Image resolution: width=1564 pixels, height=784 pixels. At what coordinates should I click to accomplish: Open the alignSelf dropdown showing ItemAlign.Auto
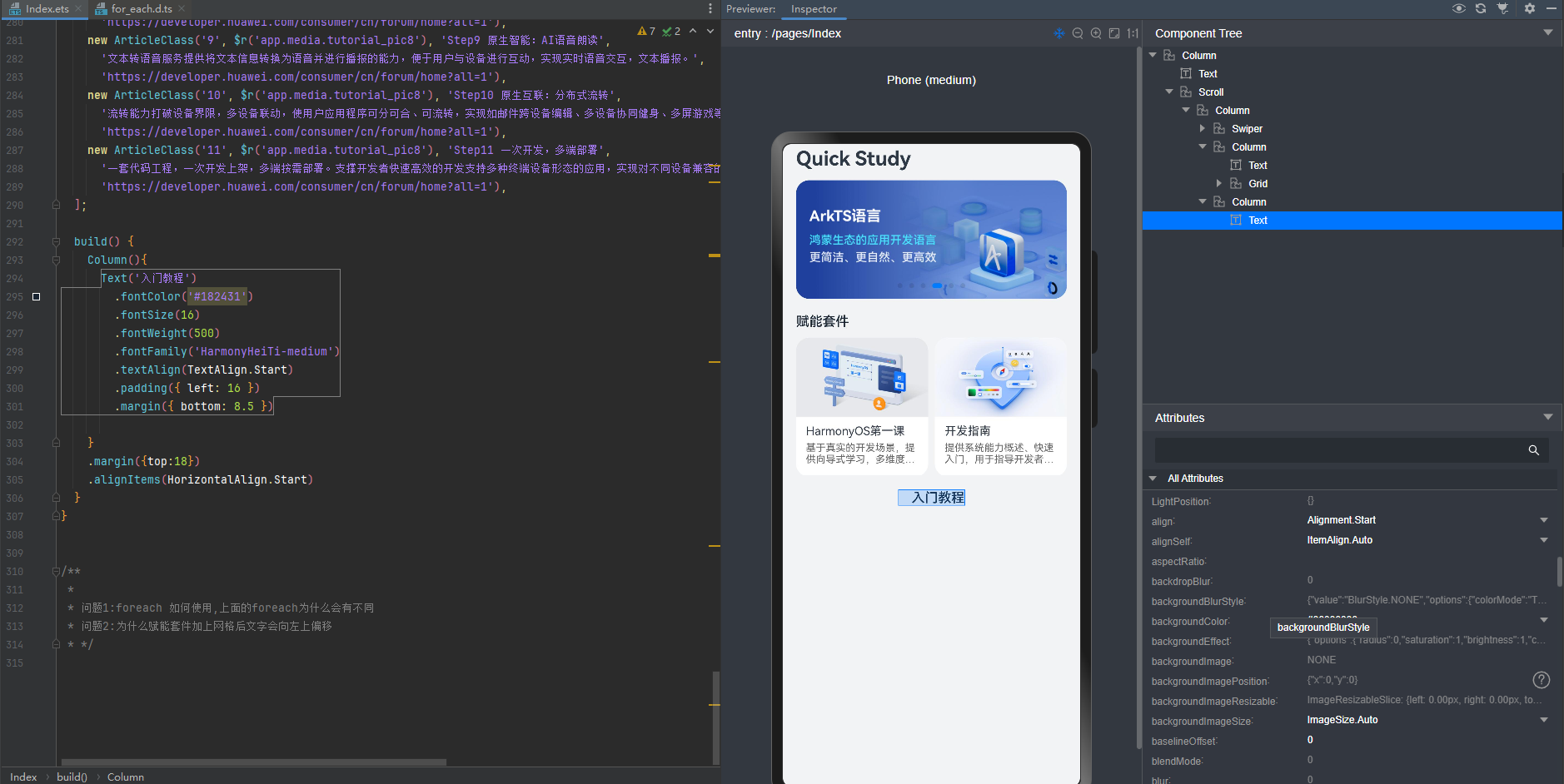[1544, 540]
